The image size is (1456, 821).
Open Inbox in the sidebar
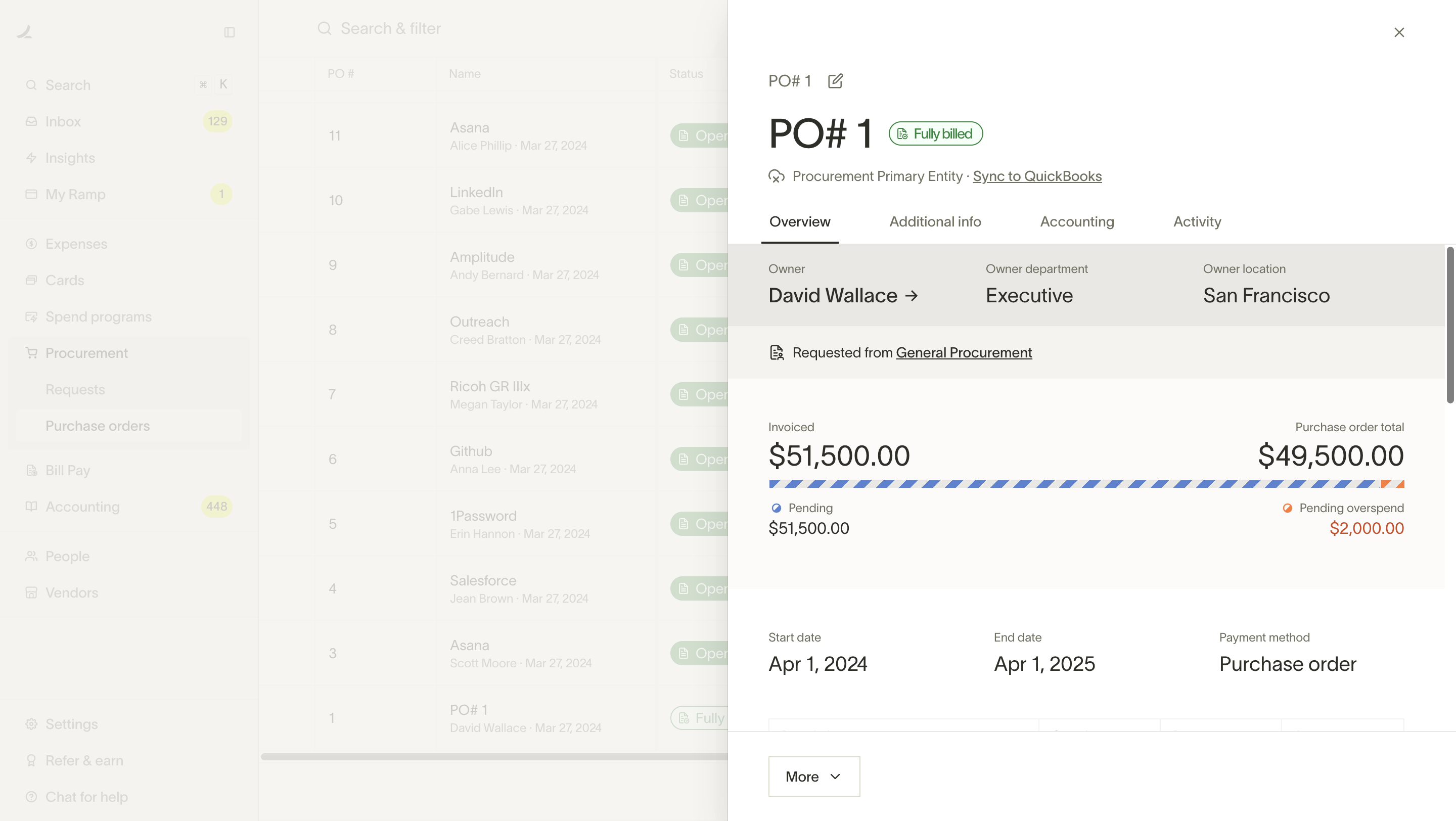(x=129, y=121)
